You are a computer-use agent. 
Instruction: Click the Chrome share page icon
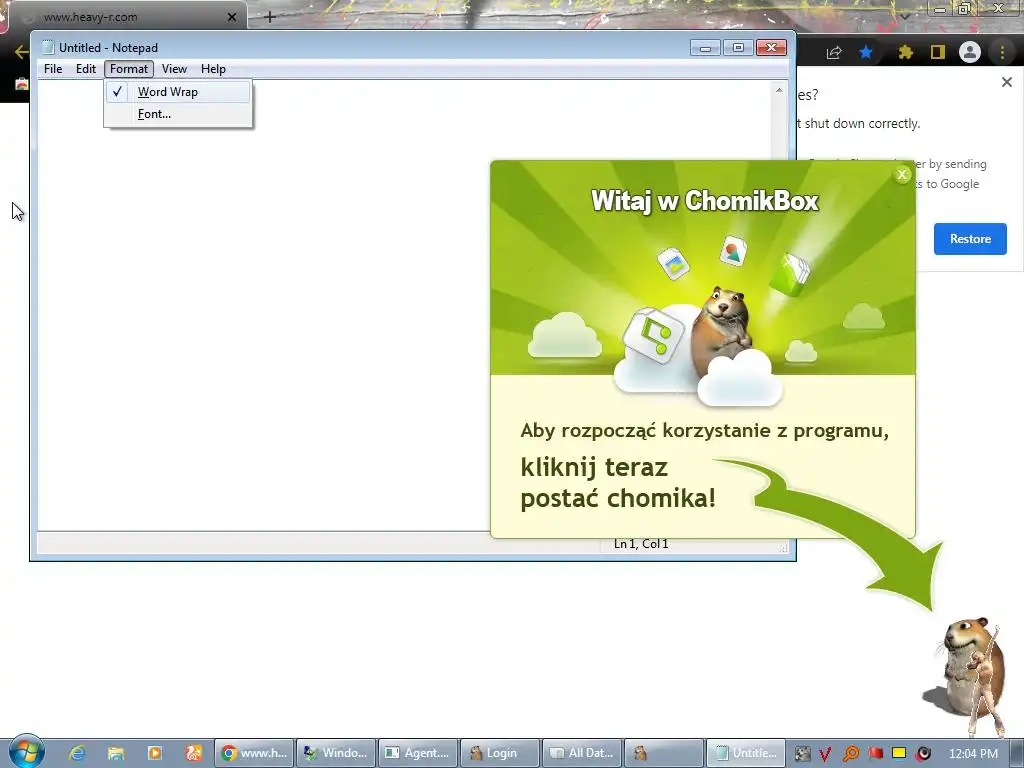(834, 53)
